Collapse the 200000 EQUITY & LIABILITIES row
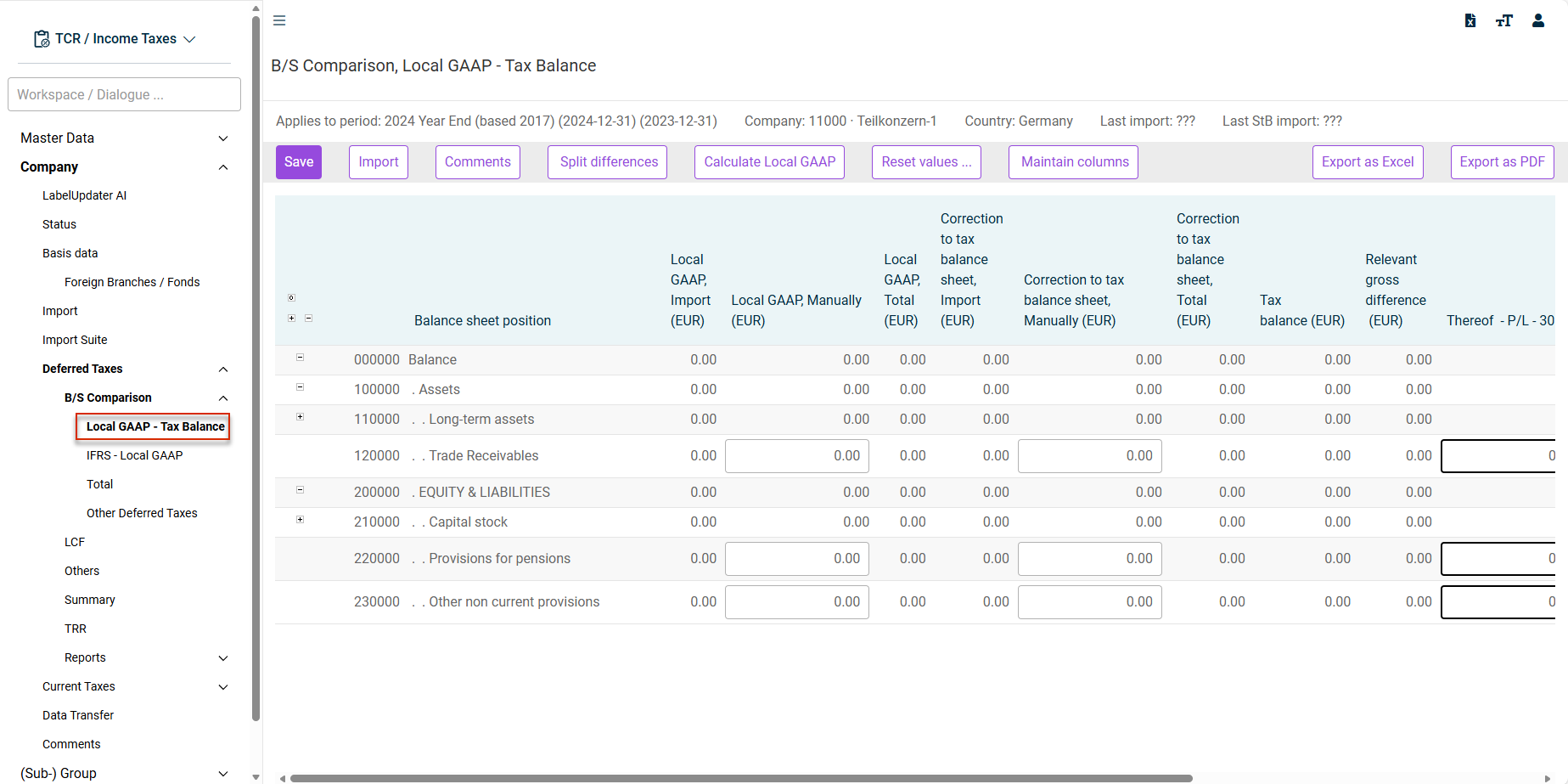This screenshot has width=1568, height=784. pyautogui.click(x=300, y=490)
